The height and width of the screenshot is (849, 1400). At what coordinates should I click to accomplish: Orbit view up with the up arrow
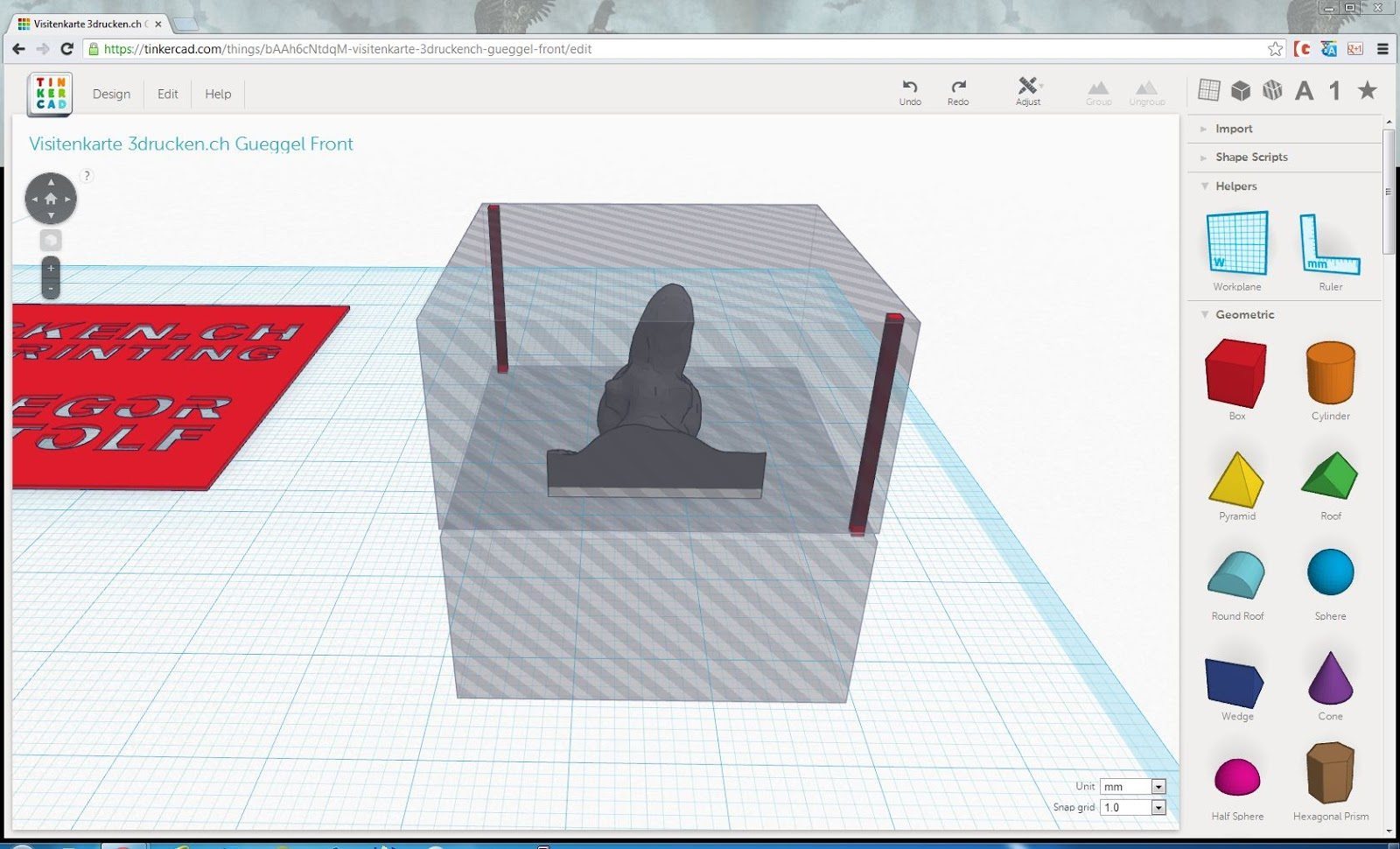[x=51, y=182]
